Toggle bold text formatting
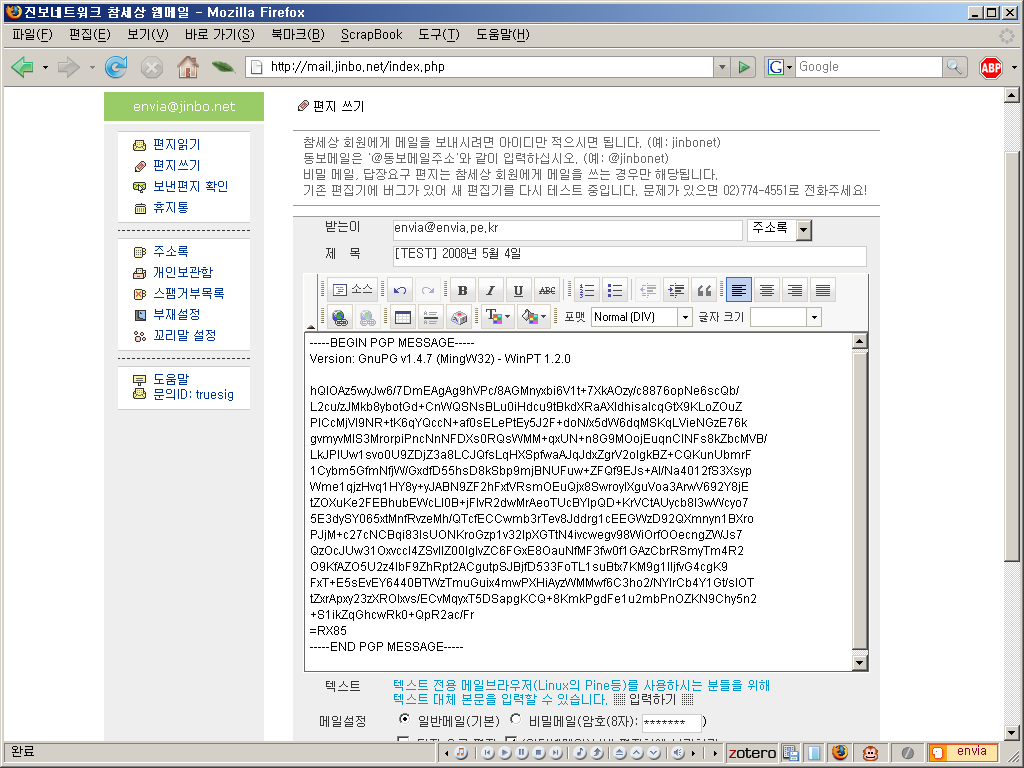Viewport: 1024px width, 768px height. click(x=462, y=290)
